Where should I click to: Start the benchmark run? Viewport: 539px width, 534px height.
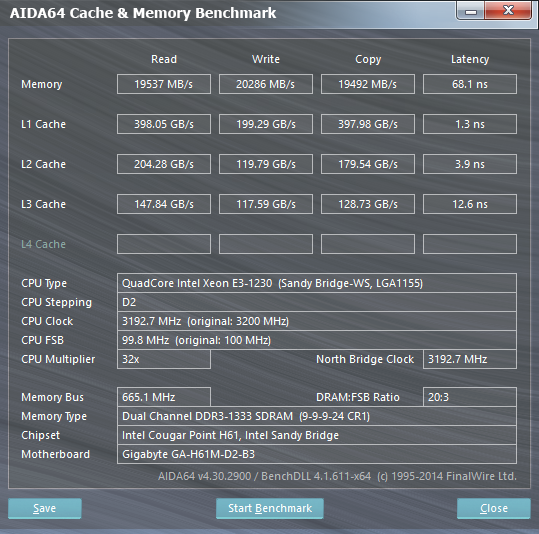click(270, 508)
